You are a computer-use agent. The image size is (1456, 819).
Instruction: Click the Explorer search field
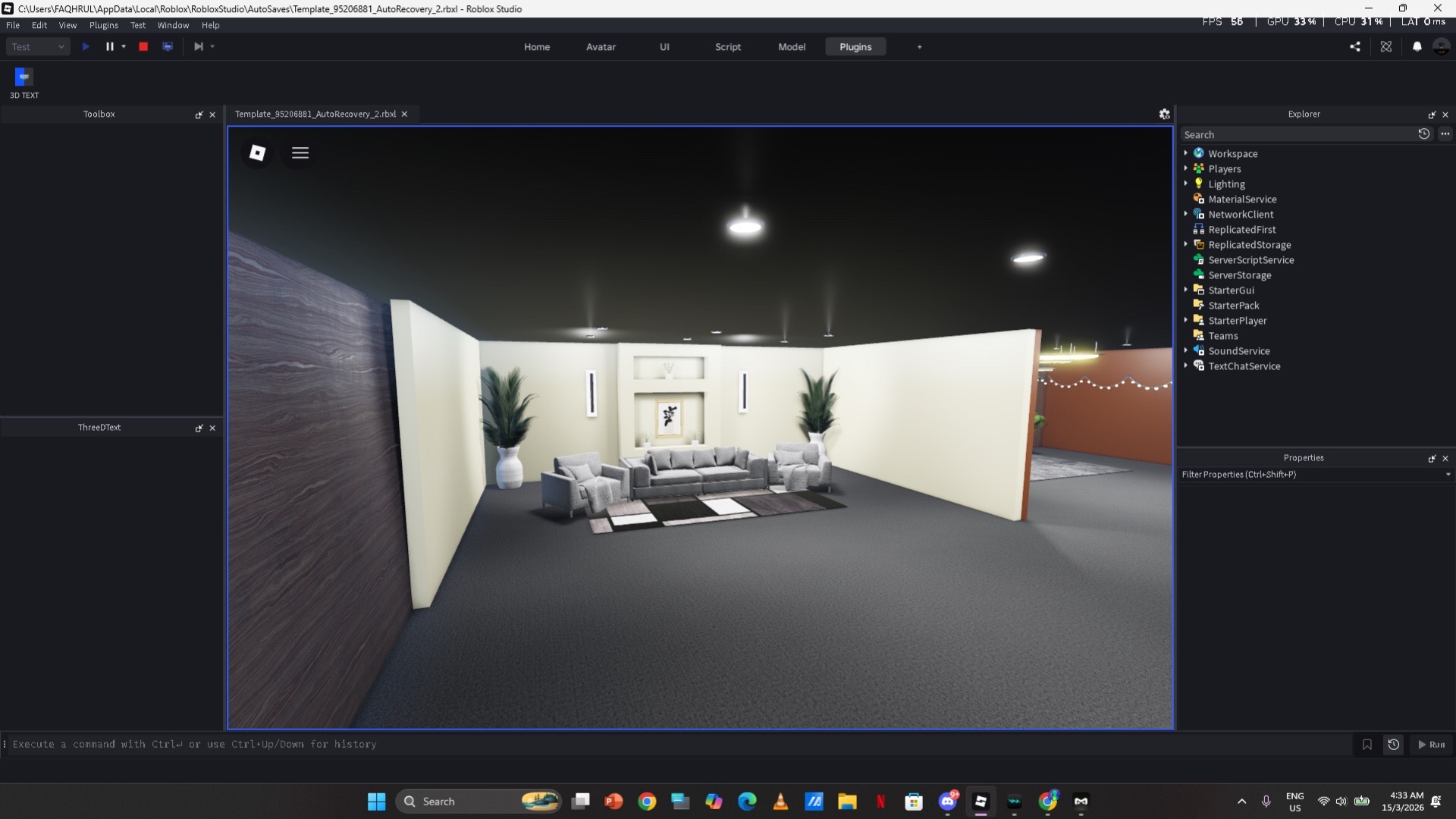(1298, 134)
